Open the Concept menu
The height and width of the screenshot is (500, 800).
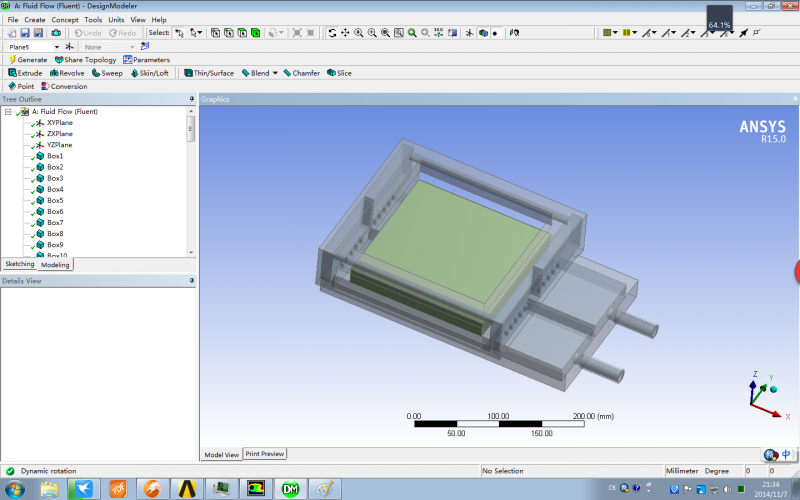pyautogui.click(x=65, y=19)
